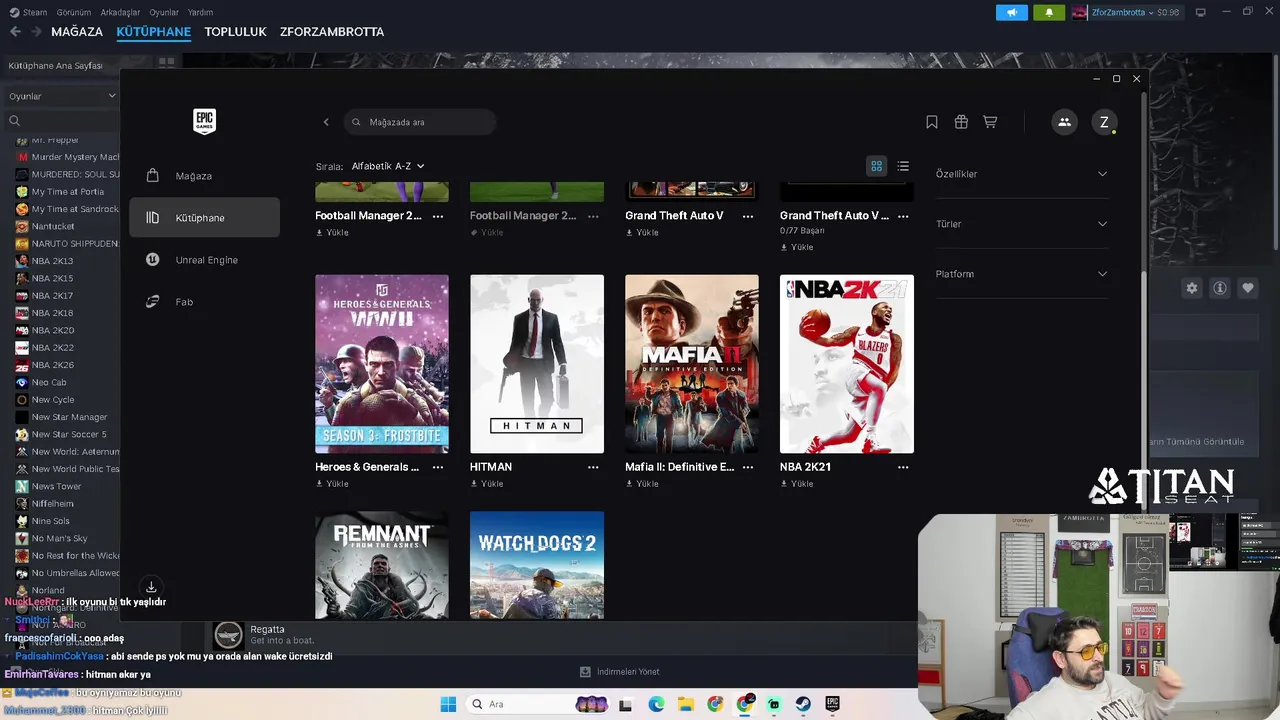Switch to Steam TOPLULUK tab
The height and width of the screenshot is (720, 1280).
point(235,32)
